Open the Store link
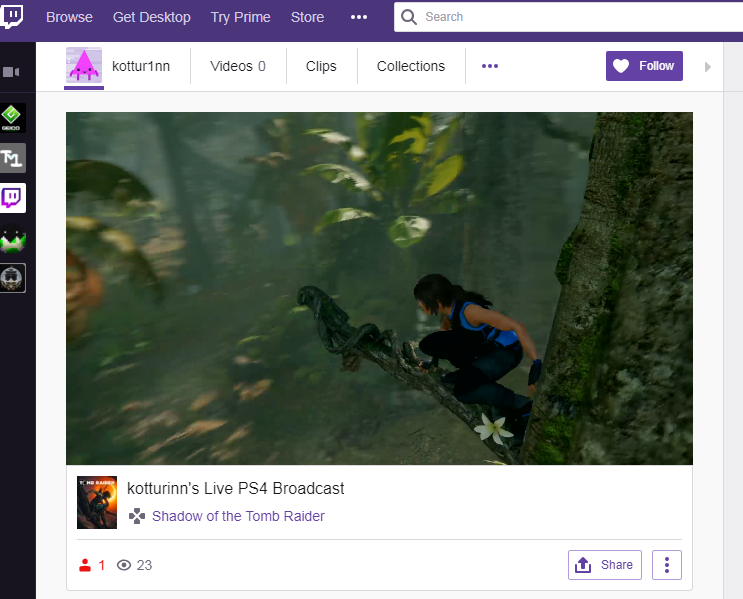The height and width of the screenshot is (599, 743). [308, 17]
